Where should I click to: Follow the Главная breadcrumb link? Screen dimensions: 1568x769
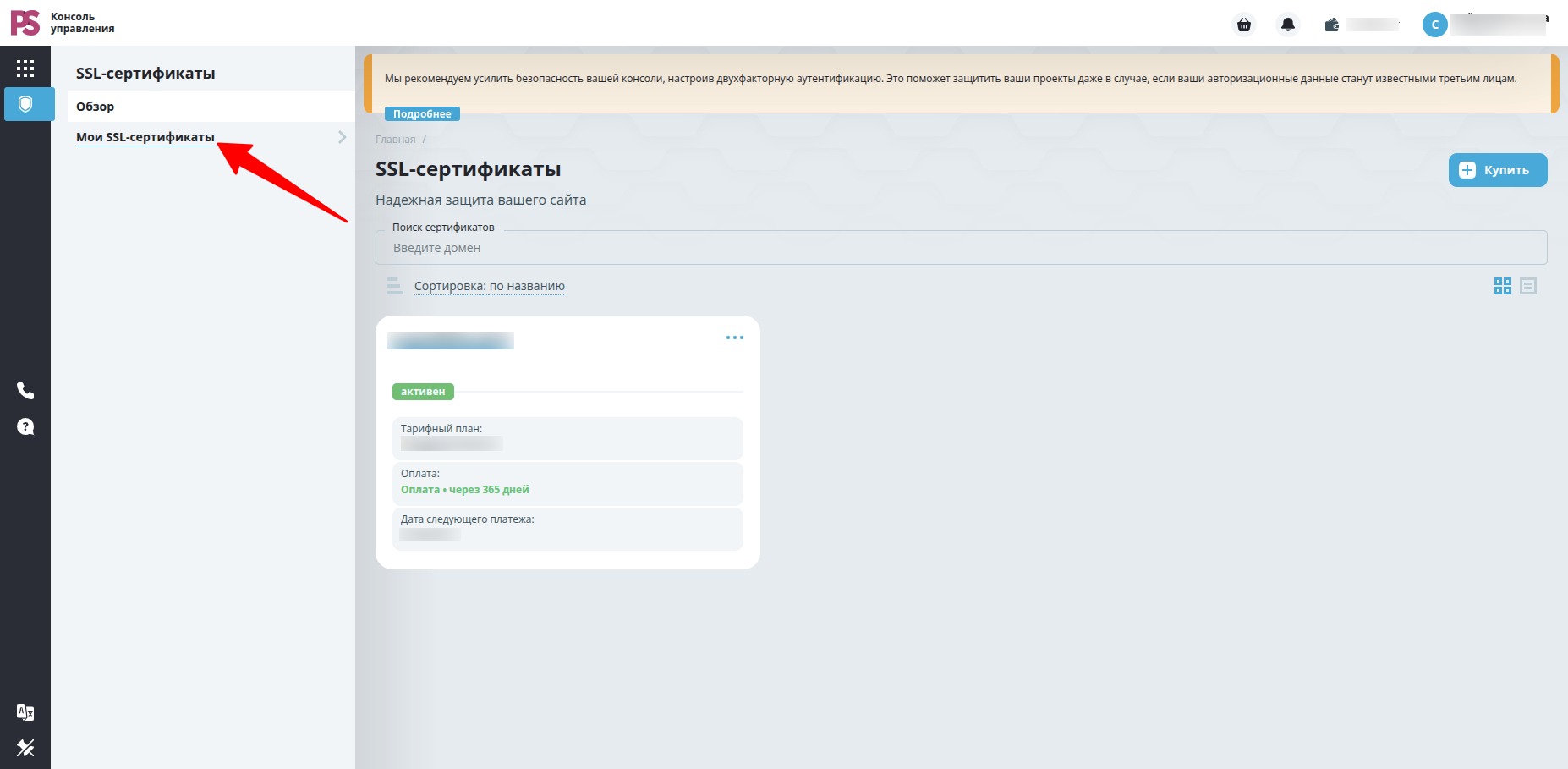pos(396,140)
